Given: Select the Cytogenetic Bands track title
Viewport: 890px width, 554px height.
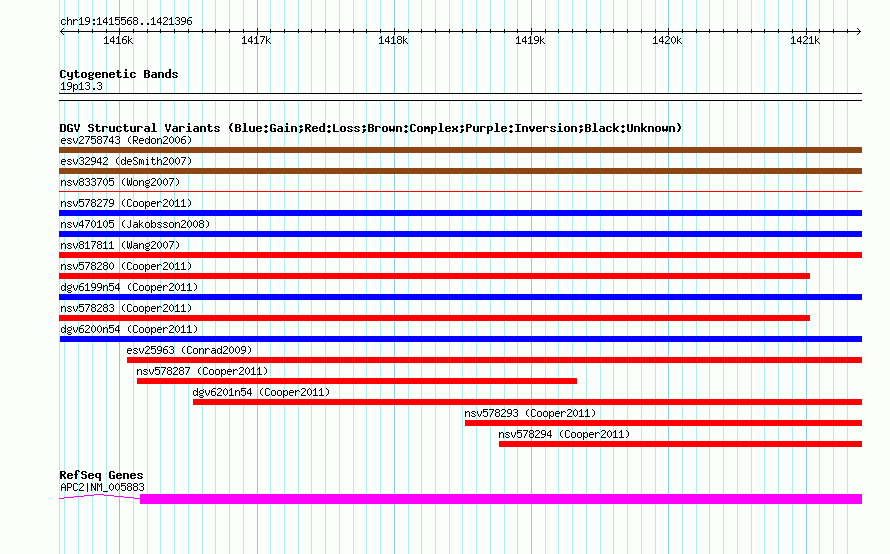Looking at the screenshot, I should click(119, 74).
